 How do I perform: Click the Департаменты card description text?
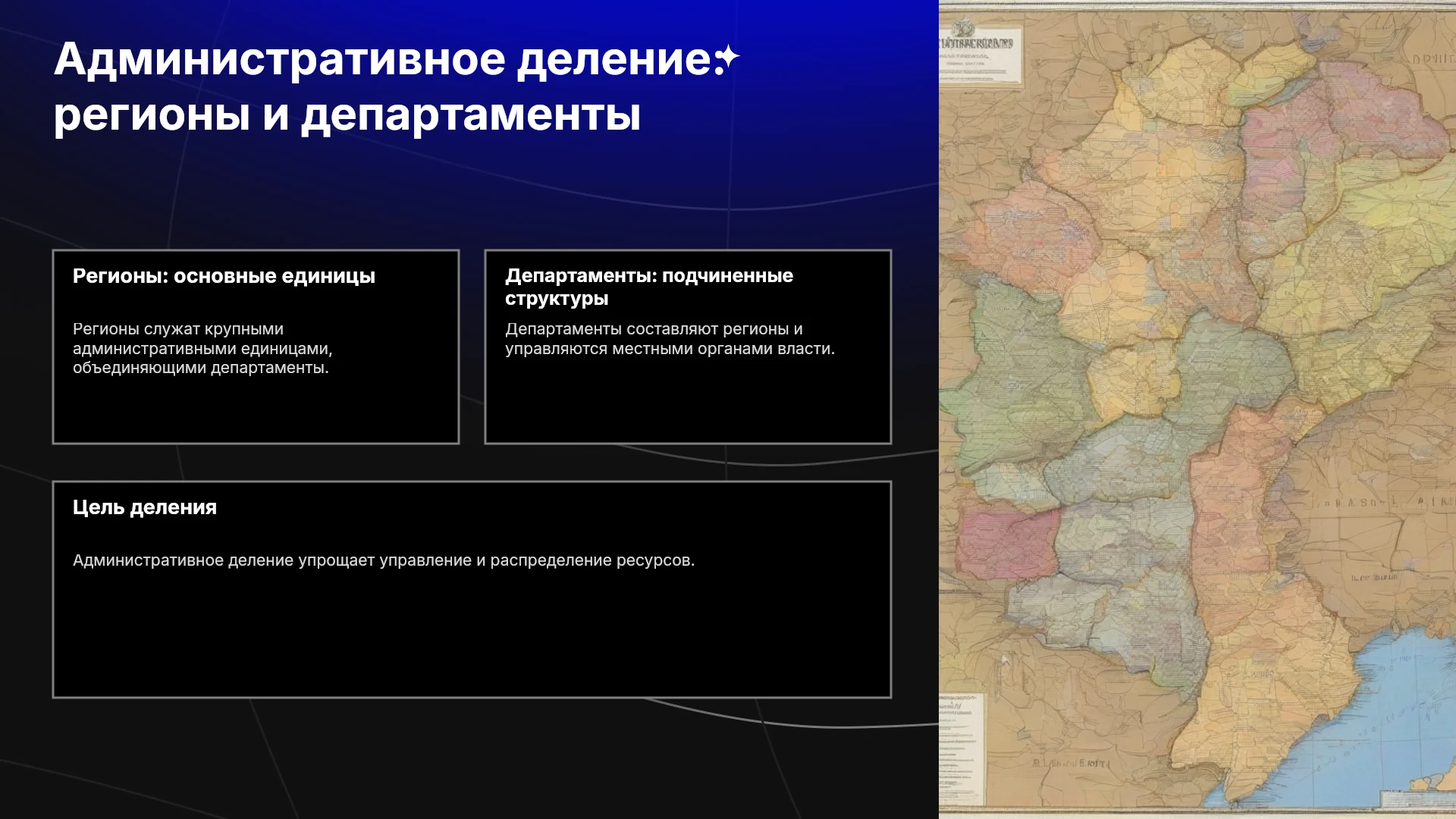[670, 339]
